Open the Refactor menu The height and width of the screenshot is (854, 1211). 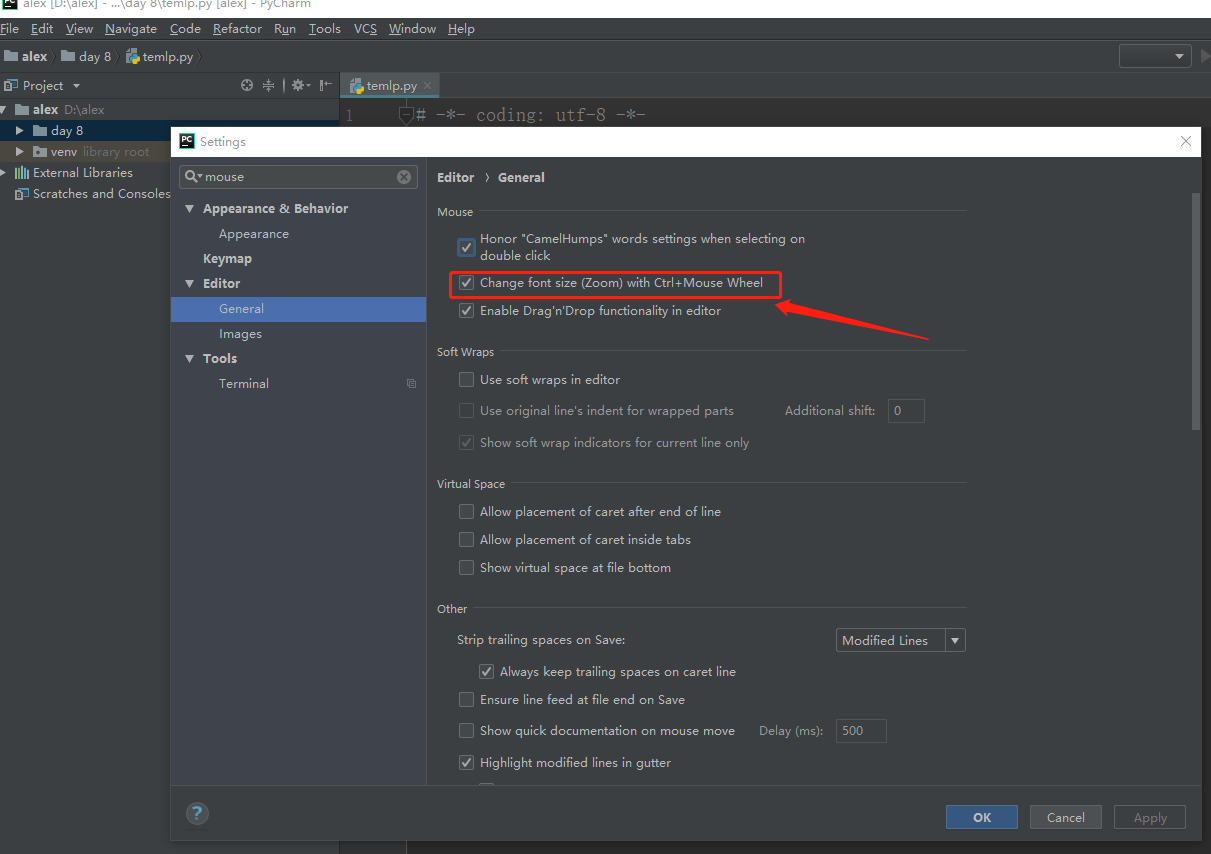coord(237,29)
